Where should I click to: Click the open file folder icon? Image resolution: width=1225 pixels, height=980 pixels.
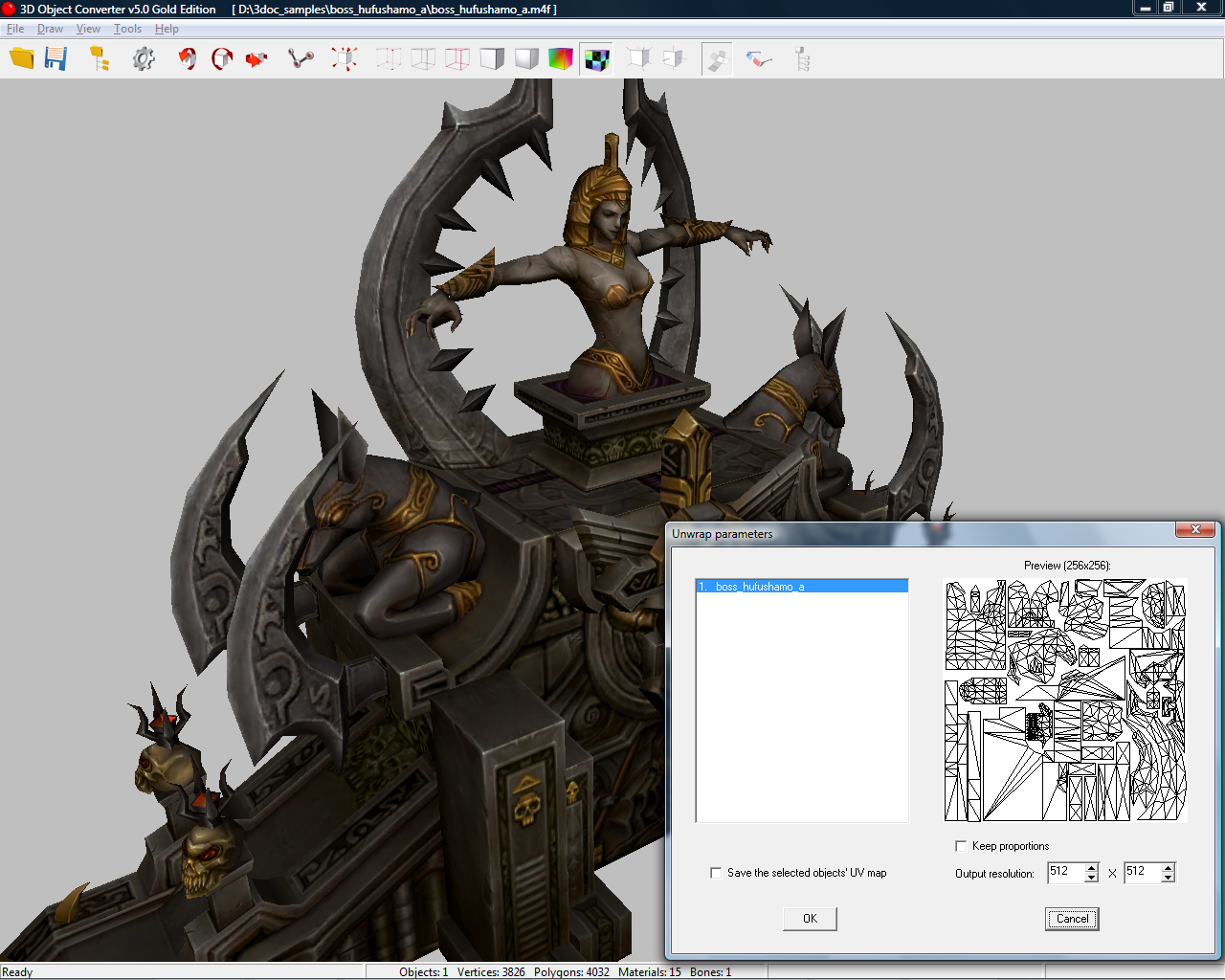coord(22,58)
